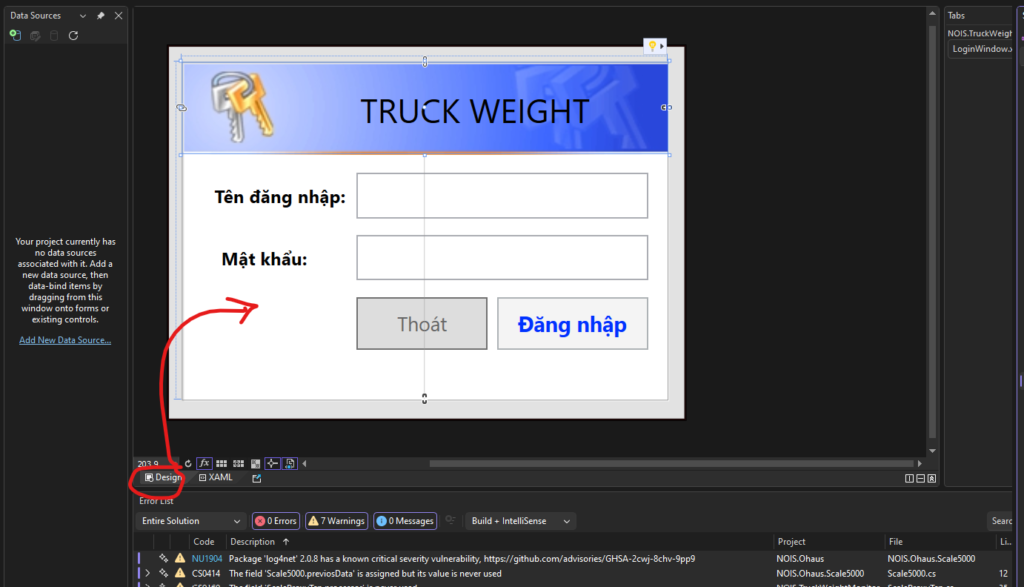This screenshot has height=587, width=1024.
Task: Toggle the 7 Warnings filter
Action: pyautogui.click(x=336, y=521)
